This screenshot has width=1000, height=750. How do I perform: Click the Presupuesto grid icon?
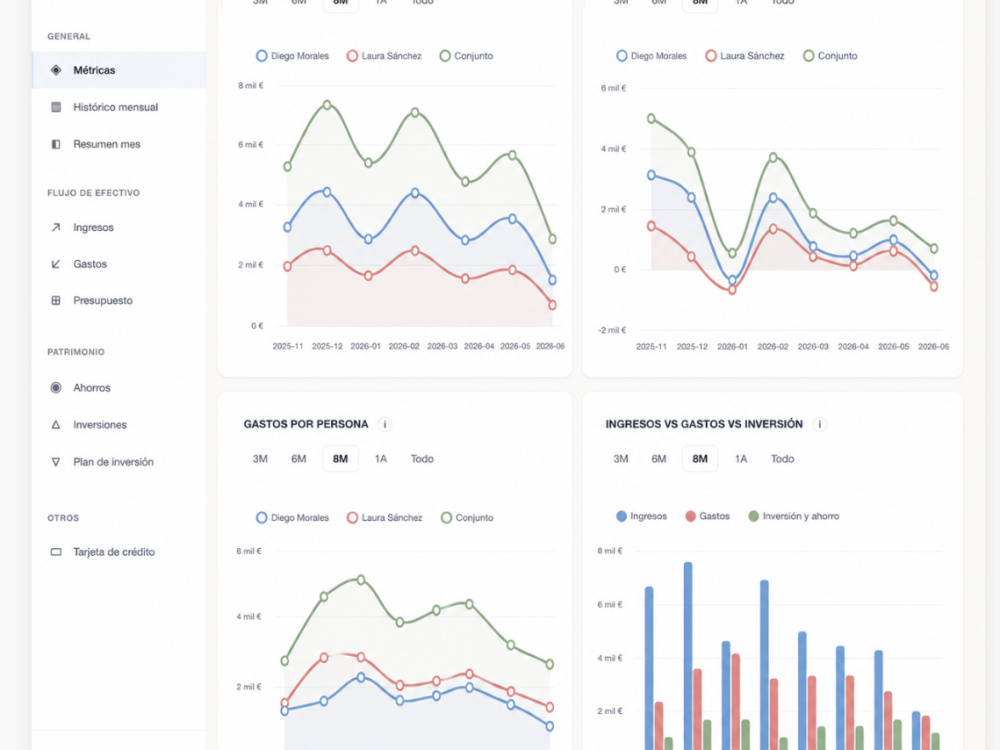(x=56, y=300)
